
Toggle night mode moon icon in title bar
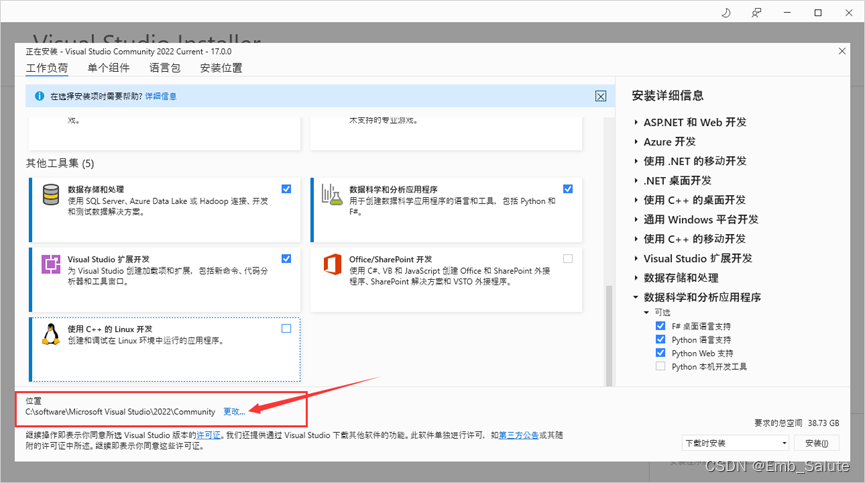(726, 13)
